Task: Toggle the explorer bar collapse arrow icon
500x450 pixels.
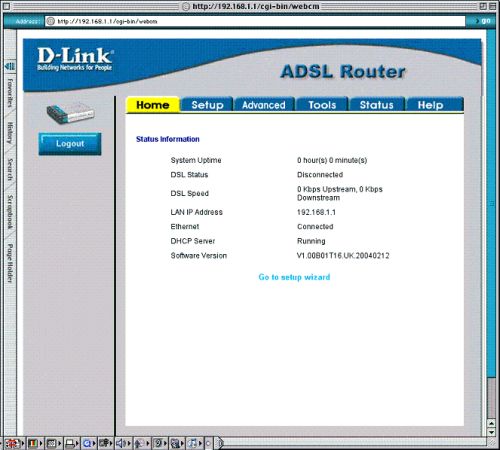Action: (x=10, y=66)
